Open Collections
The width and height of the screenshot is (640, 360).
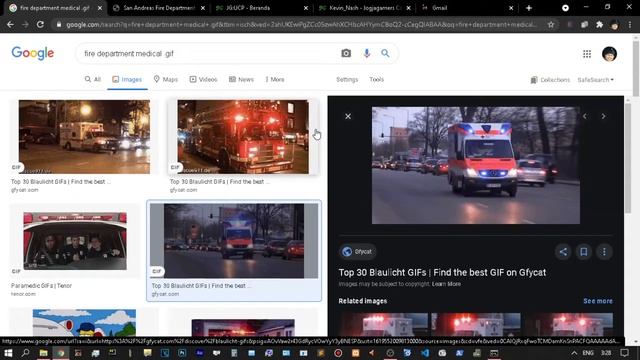tap(550, 80)
